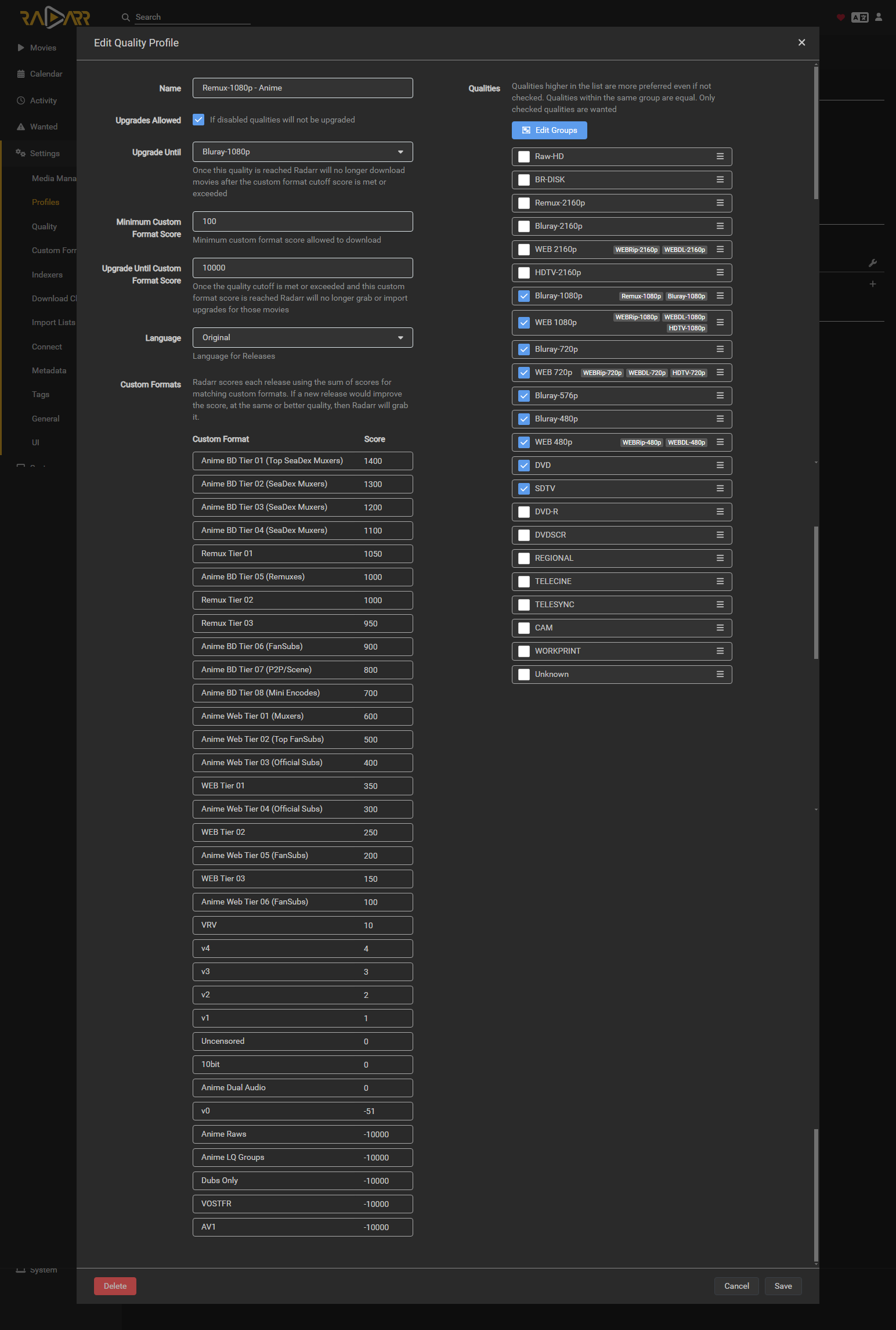Open the keyboard shortcuts icon in header
896x1330 pixels.
(859, 17)
